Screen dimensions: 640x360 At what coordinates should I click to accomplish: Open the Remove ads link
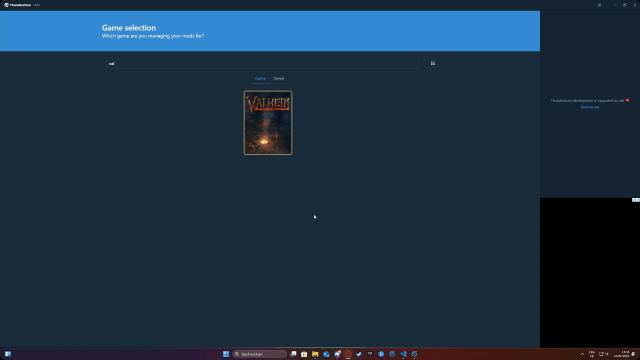coord(590,107)
